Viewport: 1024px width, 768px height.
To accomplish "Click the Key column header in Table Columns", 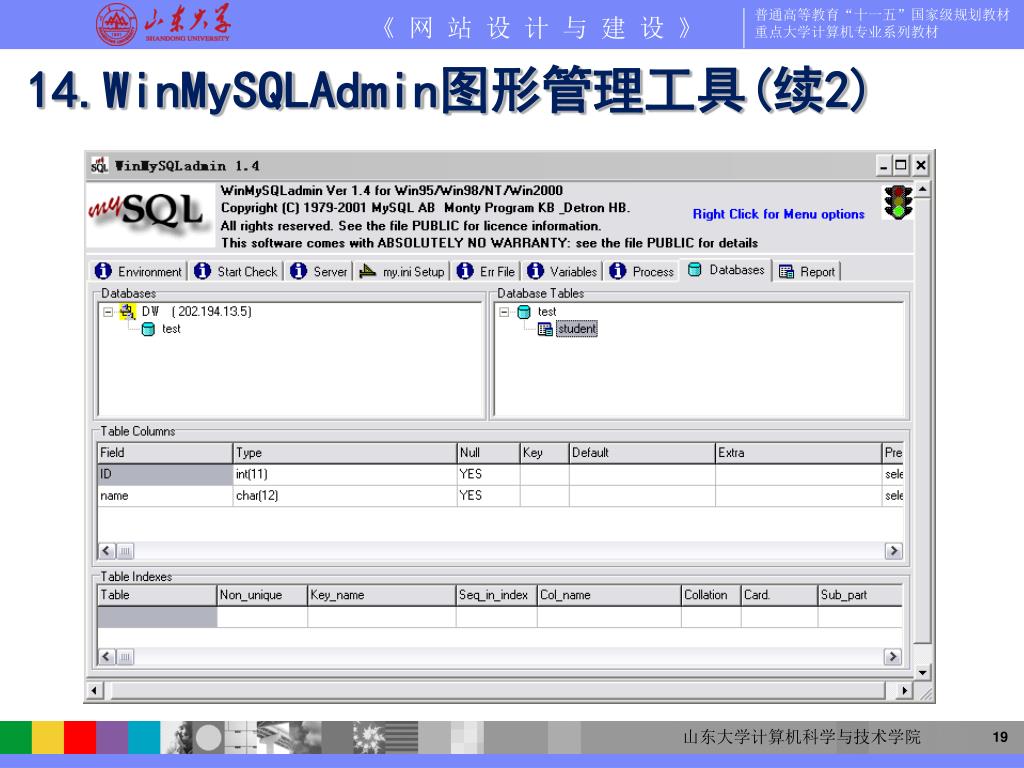I will tap(545, 453).
